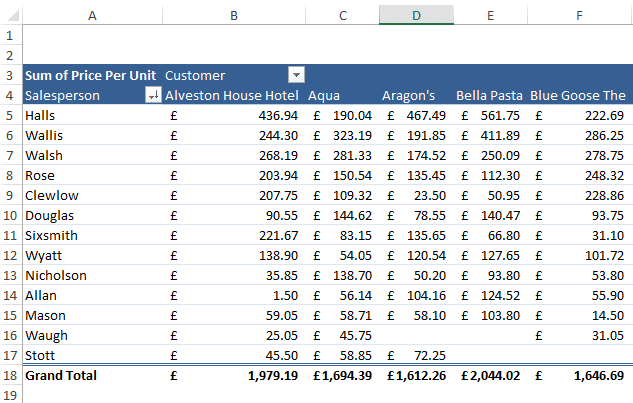Open the Salesperson sort dropdown

point(153,95)
